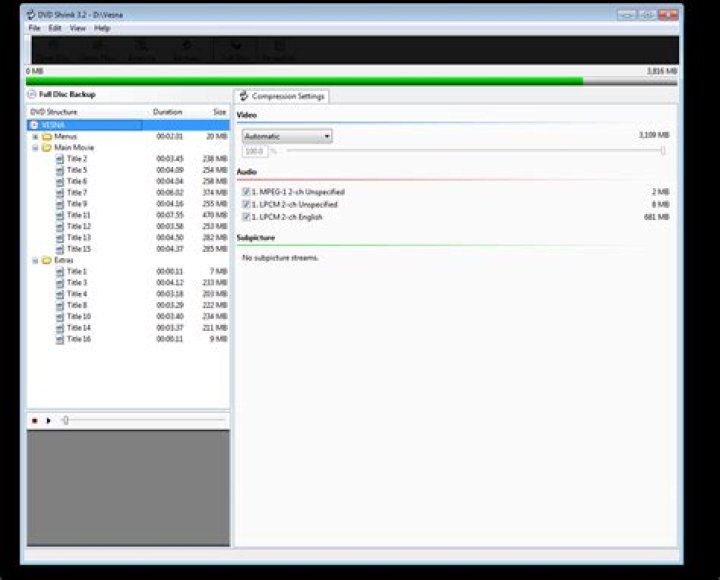The image size is (720, 580).
Task: Select the Title 10 row
Action: [128, 316]
